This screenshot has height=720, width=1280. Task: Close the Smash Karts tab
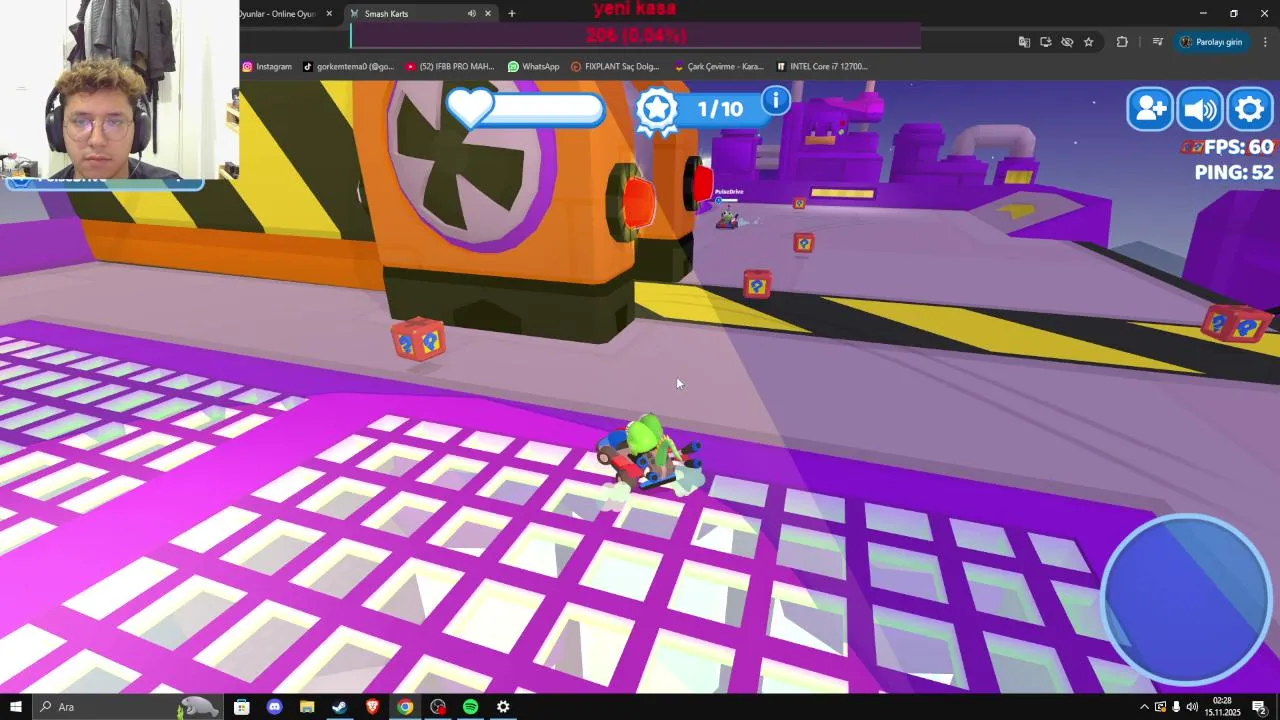[x=488, y=13]
